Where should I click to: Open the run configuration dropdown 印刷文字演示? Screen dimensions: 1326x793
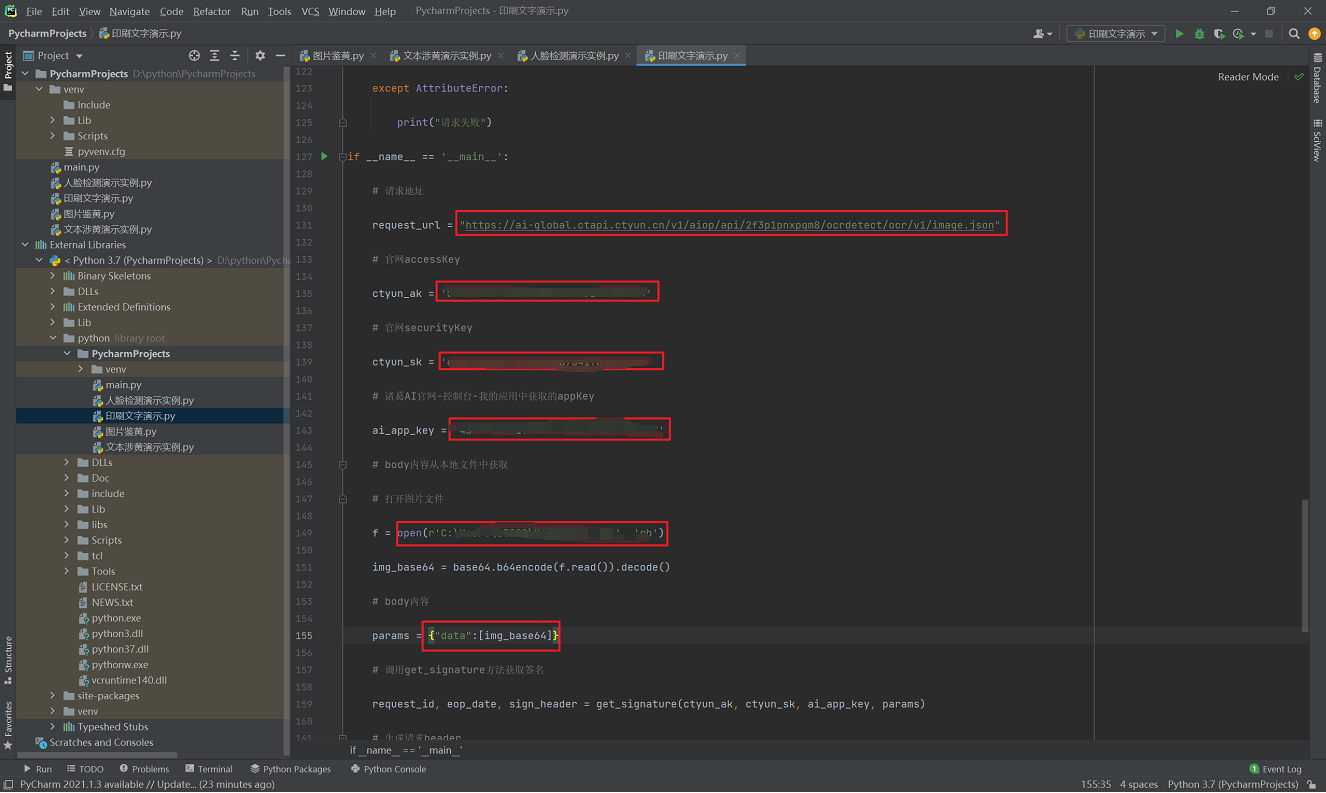tap(1115, 34)
